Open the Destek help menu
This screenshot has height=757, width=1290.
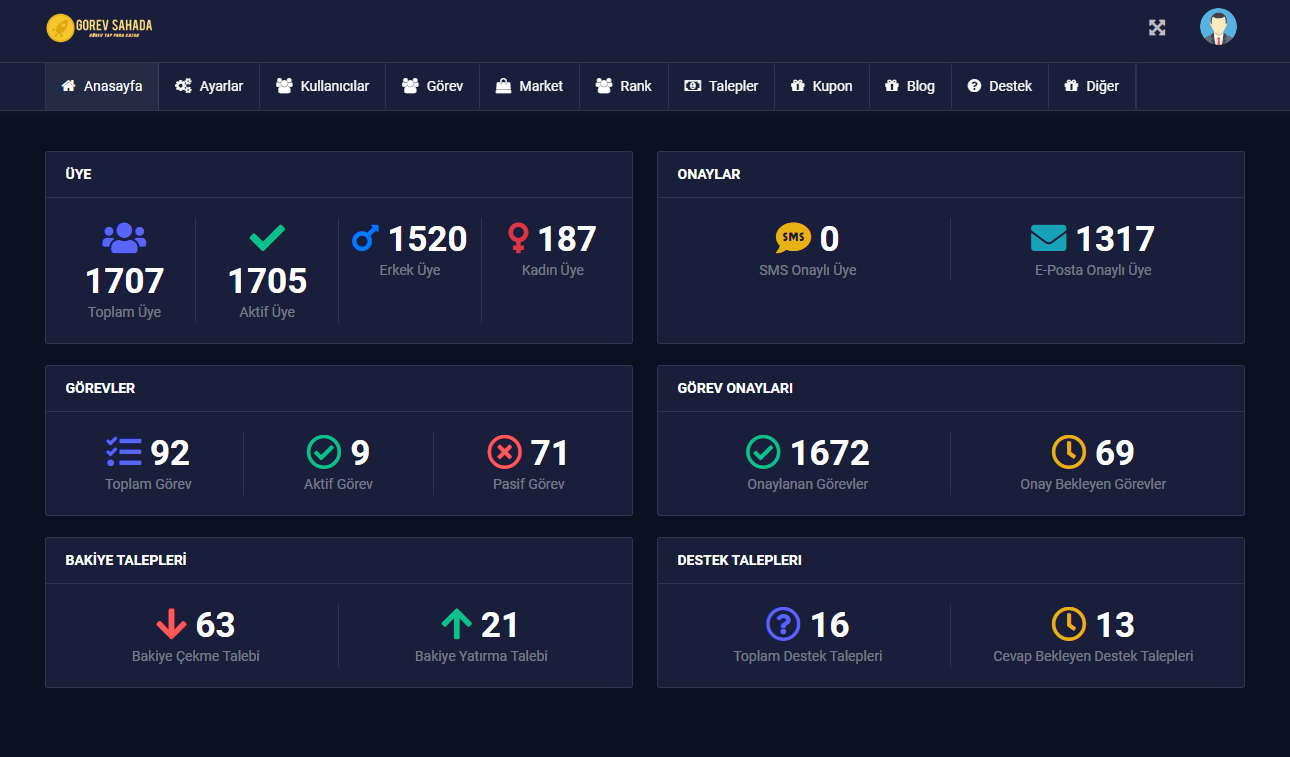(x=999, y=86)
